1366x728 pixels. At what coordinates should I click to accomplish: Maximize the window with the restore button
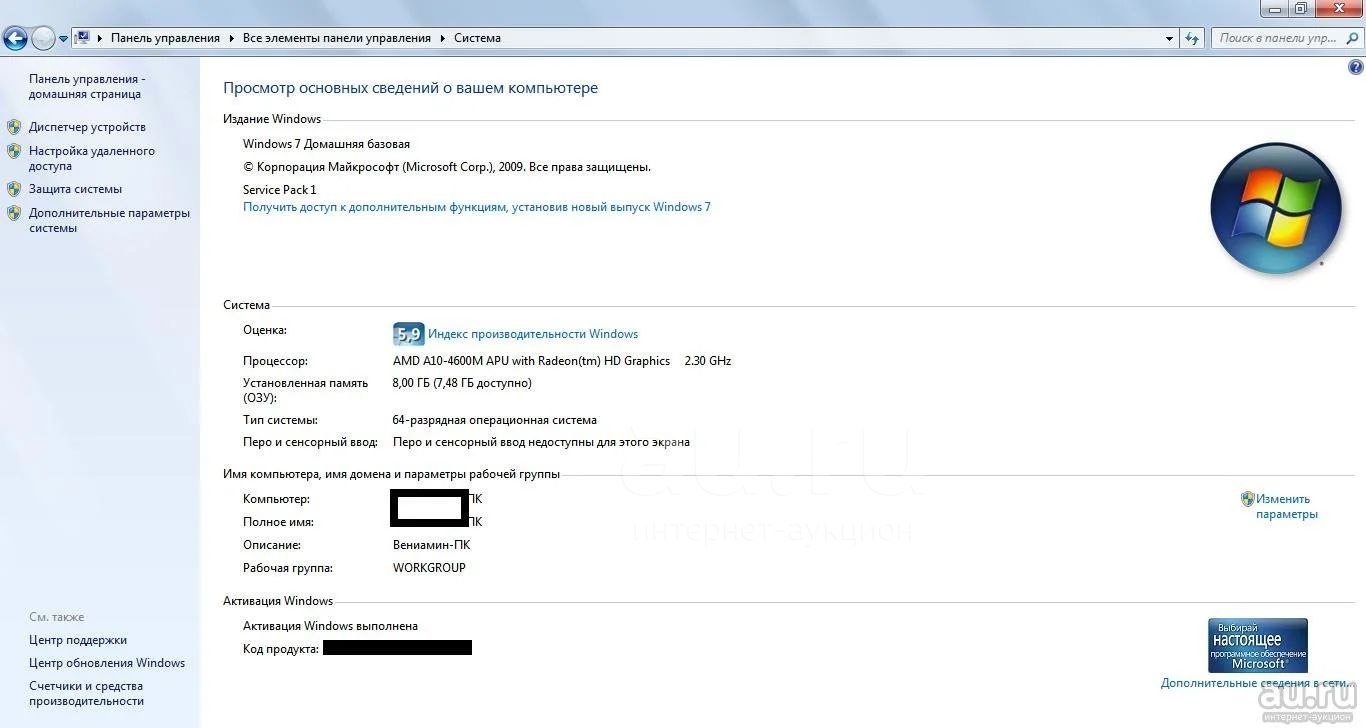pyautogui.click(x=1300, y=8)
